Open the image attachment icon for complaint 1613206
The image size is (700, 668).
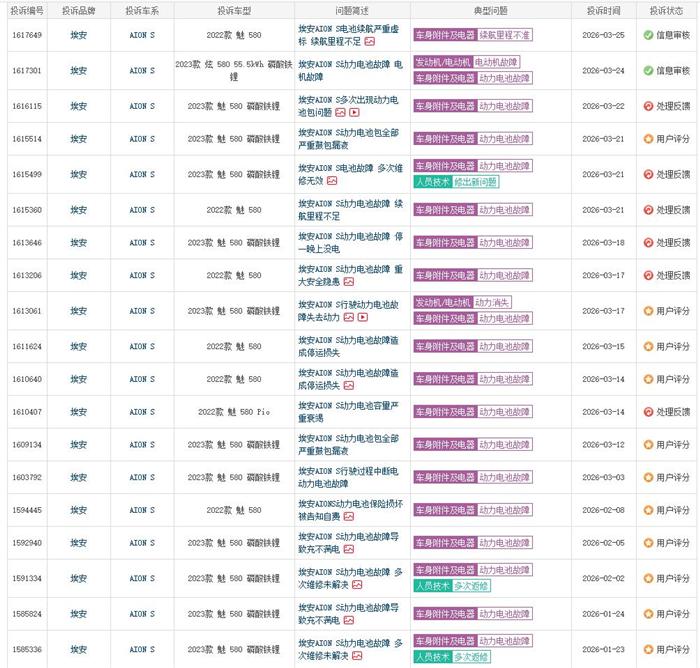tap(351, 283)
